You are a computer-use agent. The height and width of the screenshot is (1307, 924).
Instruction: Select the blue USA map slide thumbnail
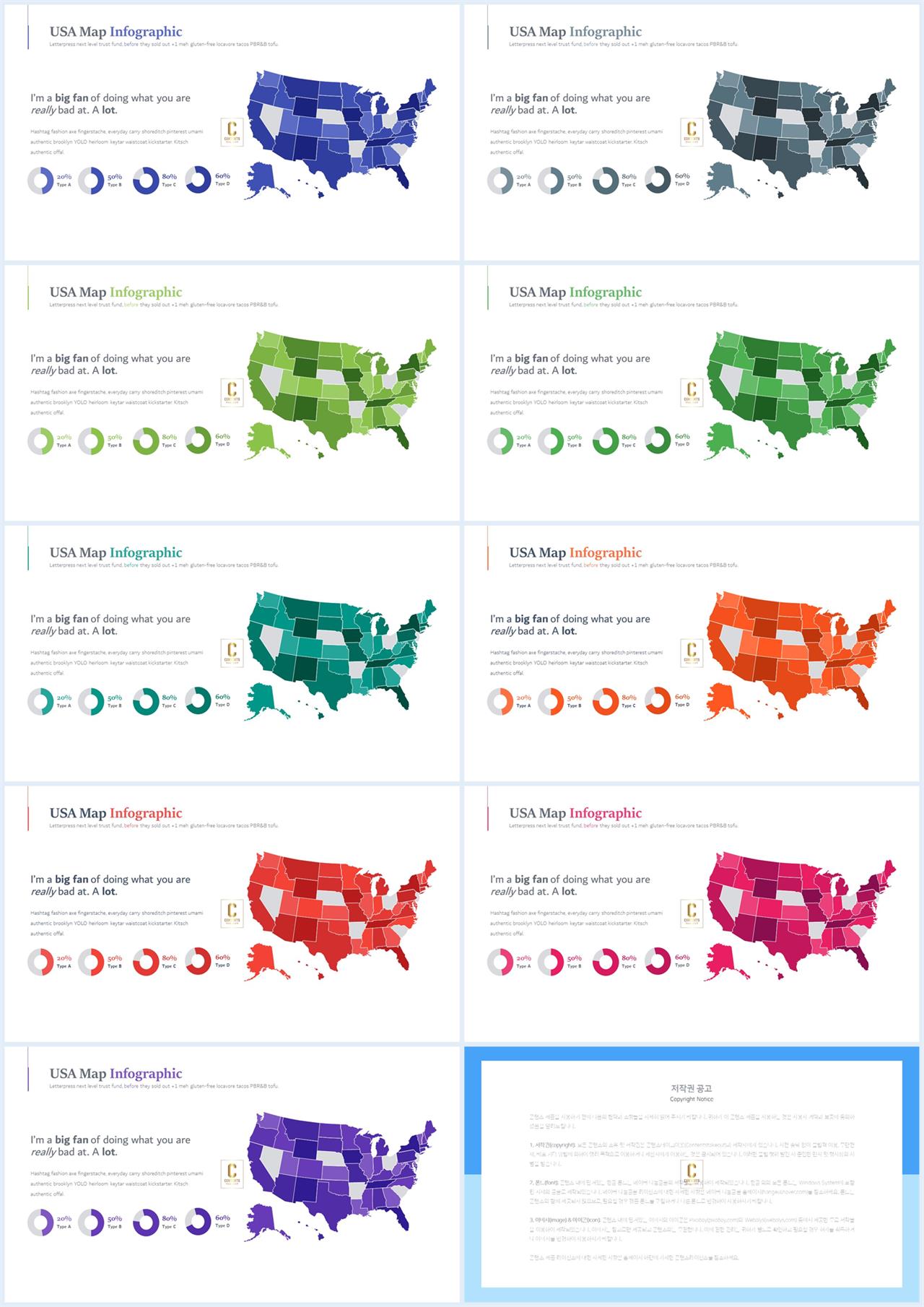click(x=232, y=133)
